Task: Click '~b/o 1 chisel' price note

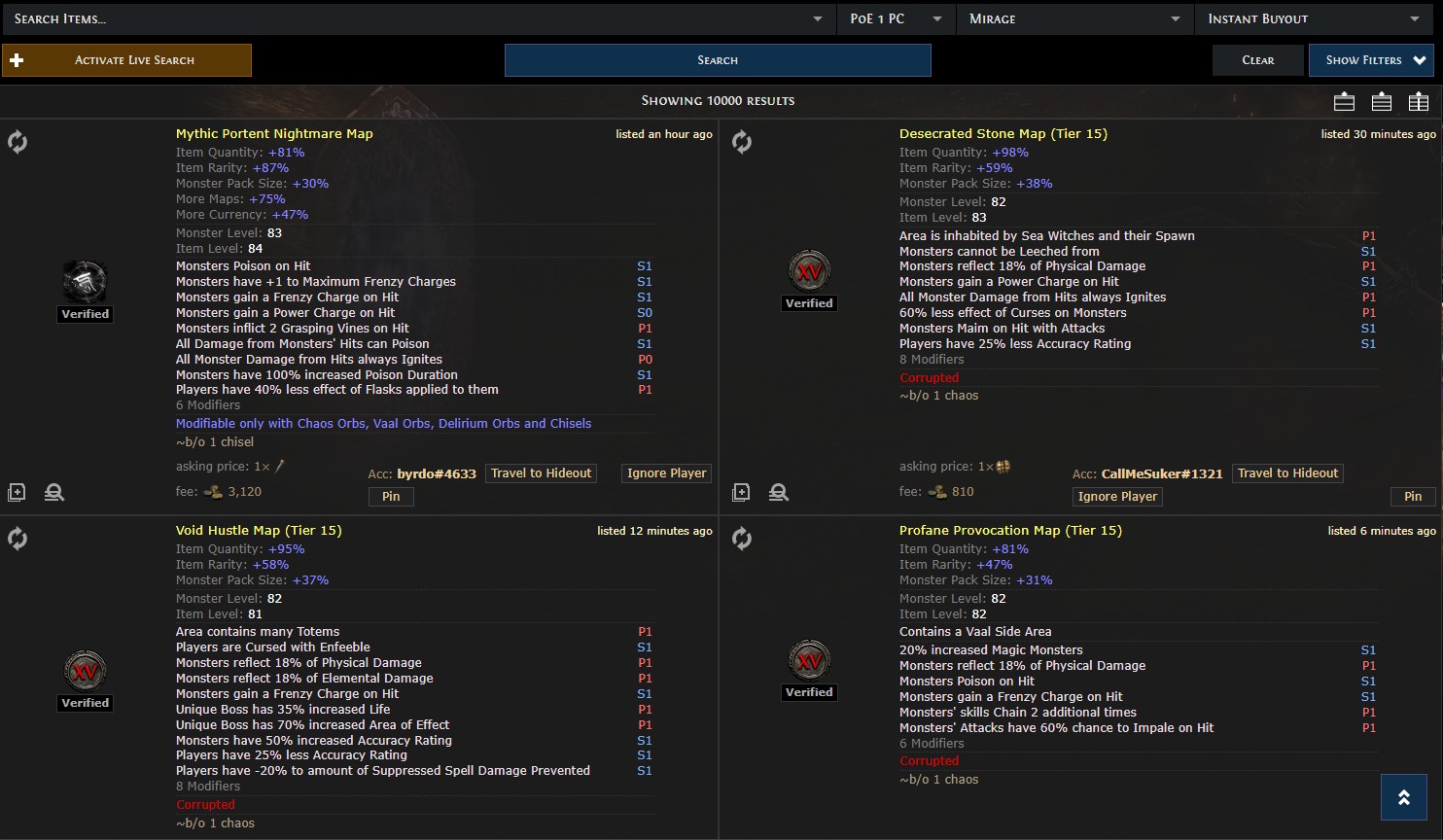Action: pyautogui.click(x=215, y=442)
